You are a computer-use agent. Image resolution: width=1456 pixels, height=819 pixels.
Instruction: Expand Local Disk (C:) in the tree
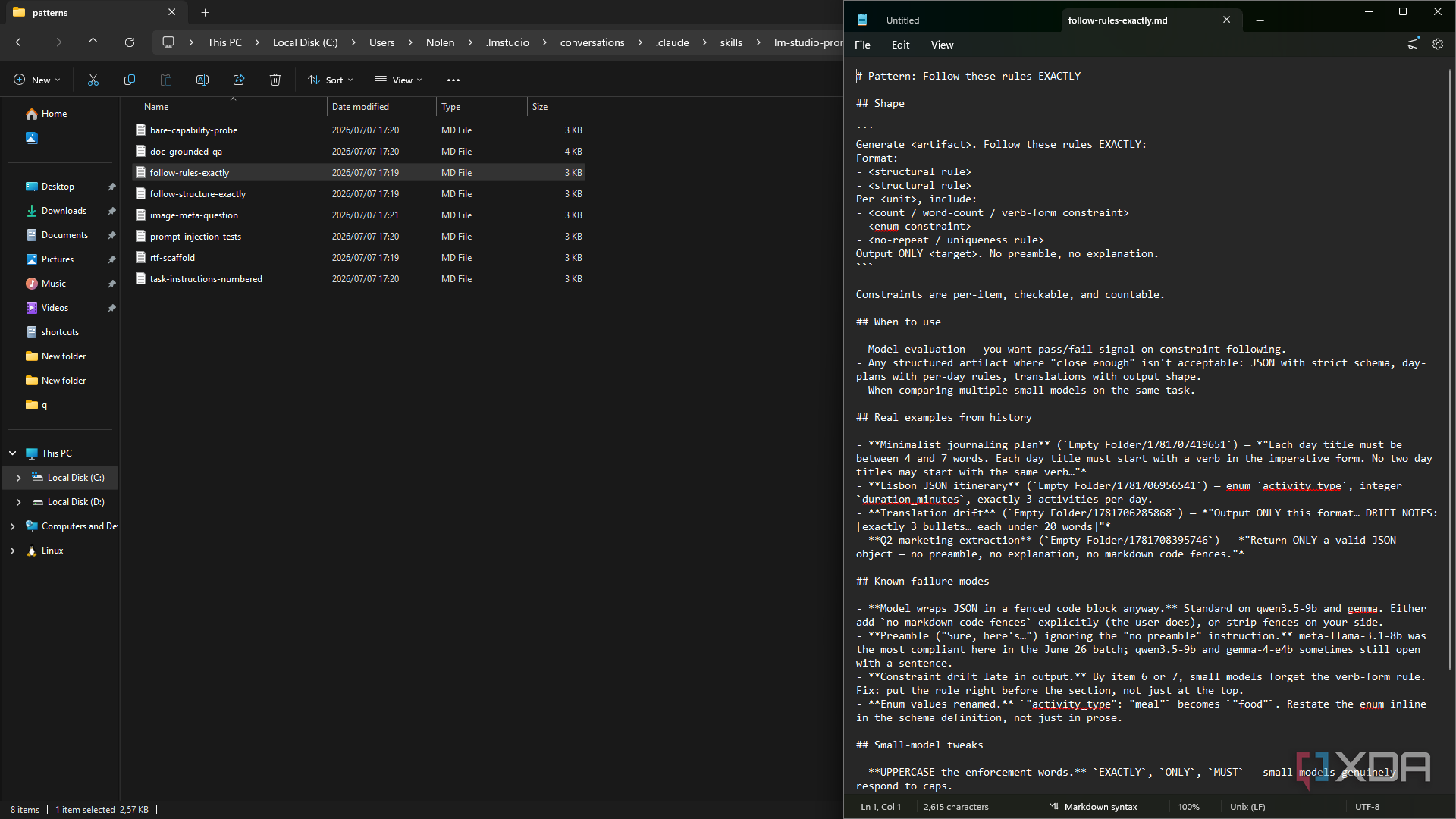point(19,478)
